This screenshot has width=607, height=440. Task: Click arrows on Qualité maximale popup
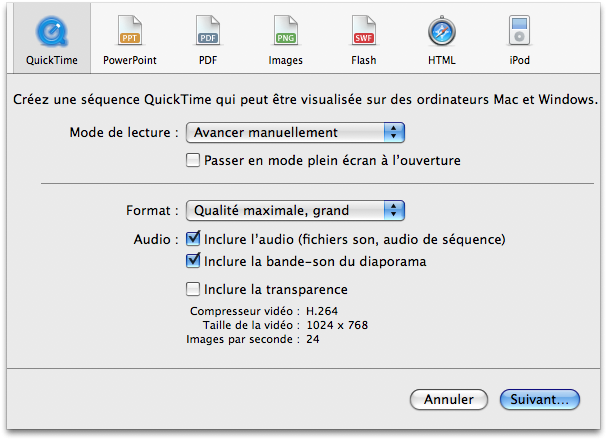tap(394, 211)
